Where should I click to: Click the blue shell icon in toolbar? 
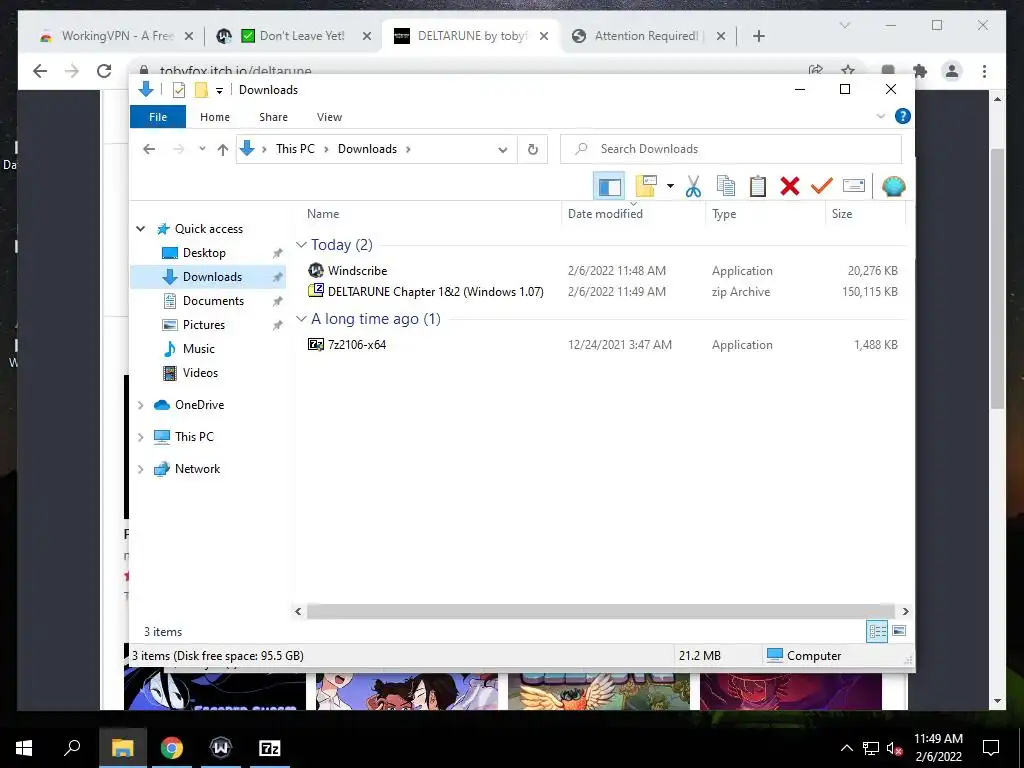893,187
